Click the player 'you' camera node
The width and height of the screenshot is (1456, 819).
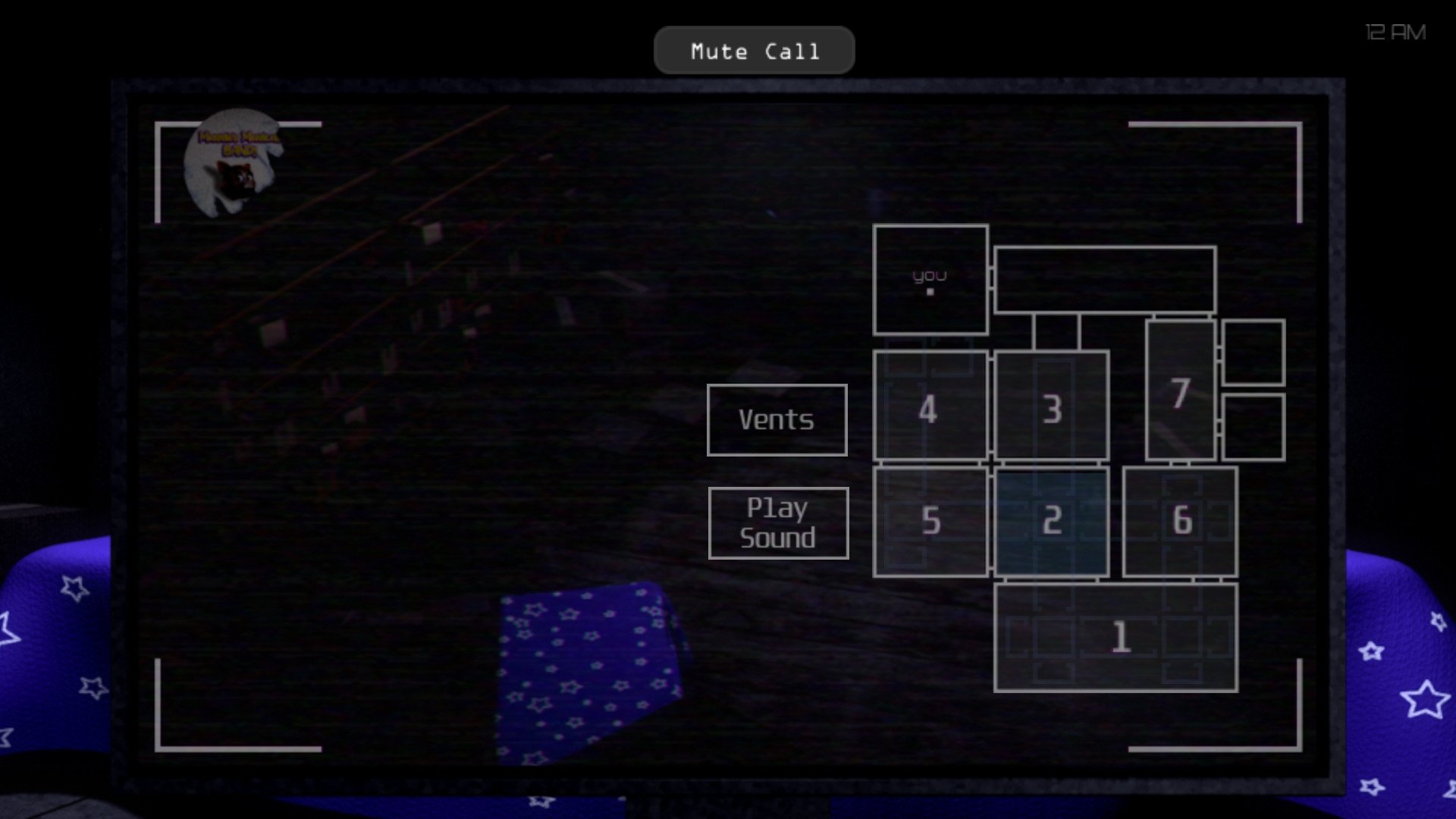(930, 280)
